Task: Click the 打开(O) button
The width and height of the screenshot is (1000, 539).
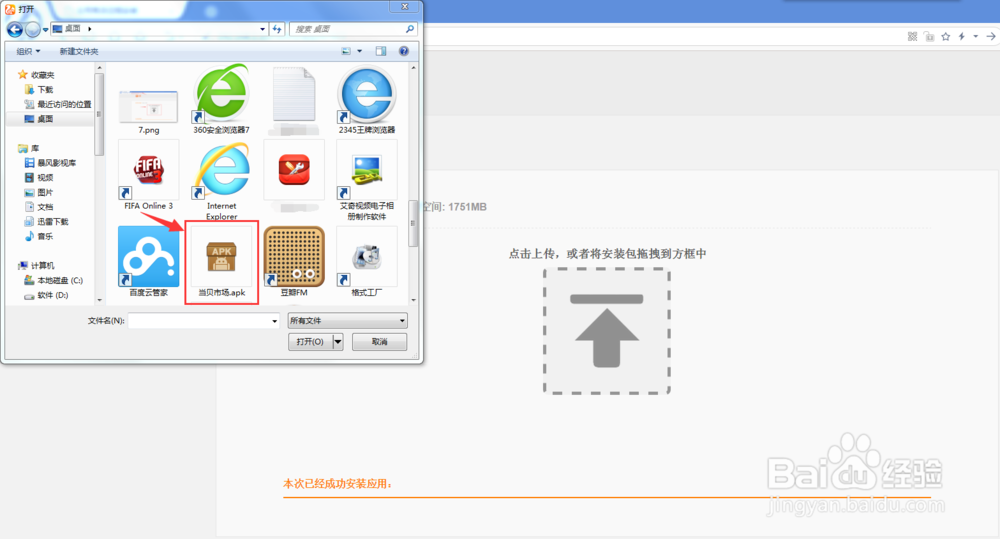Action: click(x=310, y=342)
